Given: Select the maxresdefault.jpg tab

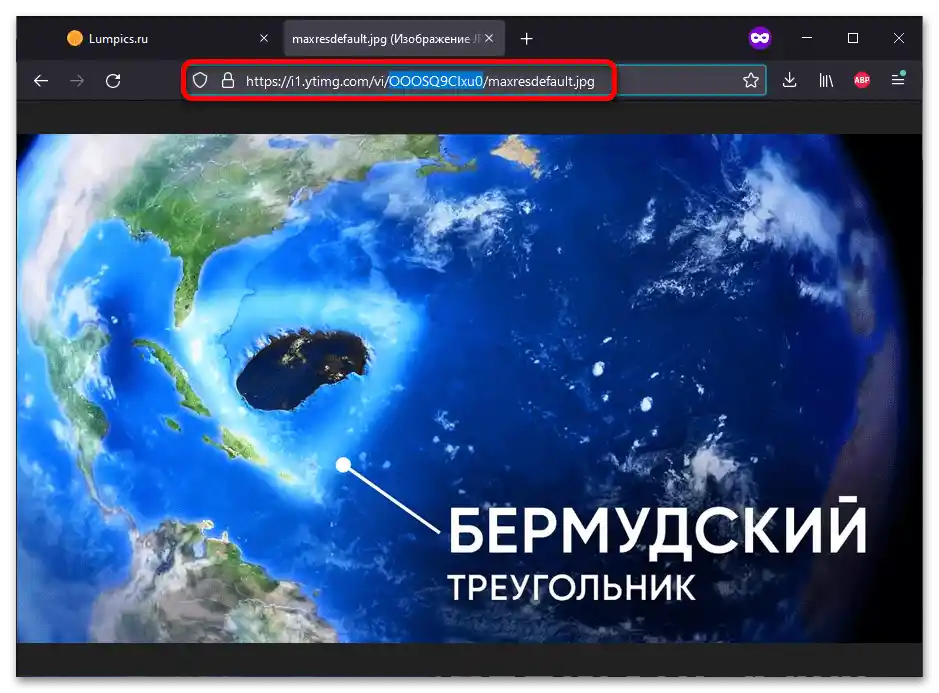Looking at the screenshot, I should click(x=393, y=38).
